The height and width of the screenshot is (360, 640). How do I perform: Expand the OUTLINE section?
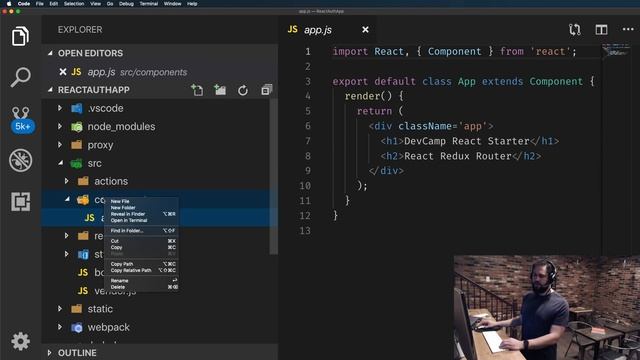click(49, 353)
